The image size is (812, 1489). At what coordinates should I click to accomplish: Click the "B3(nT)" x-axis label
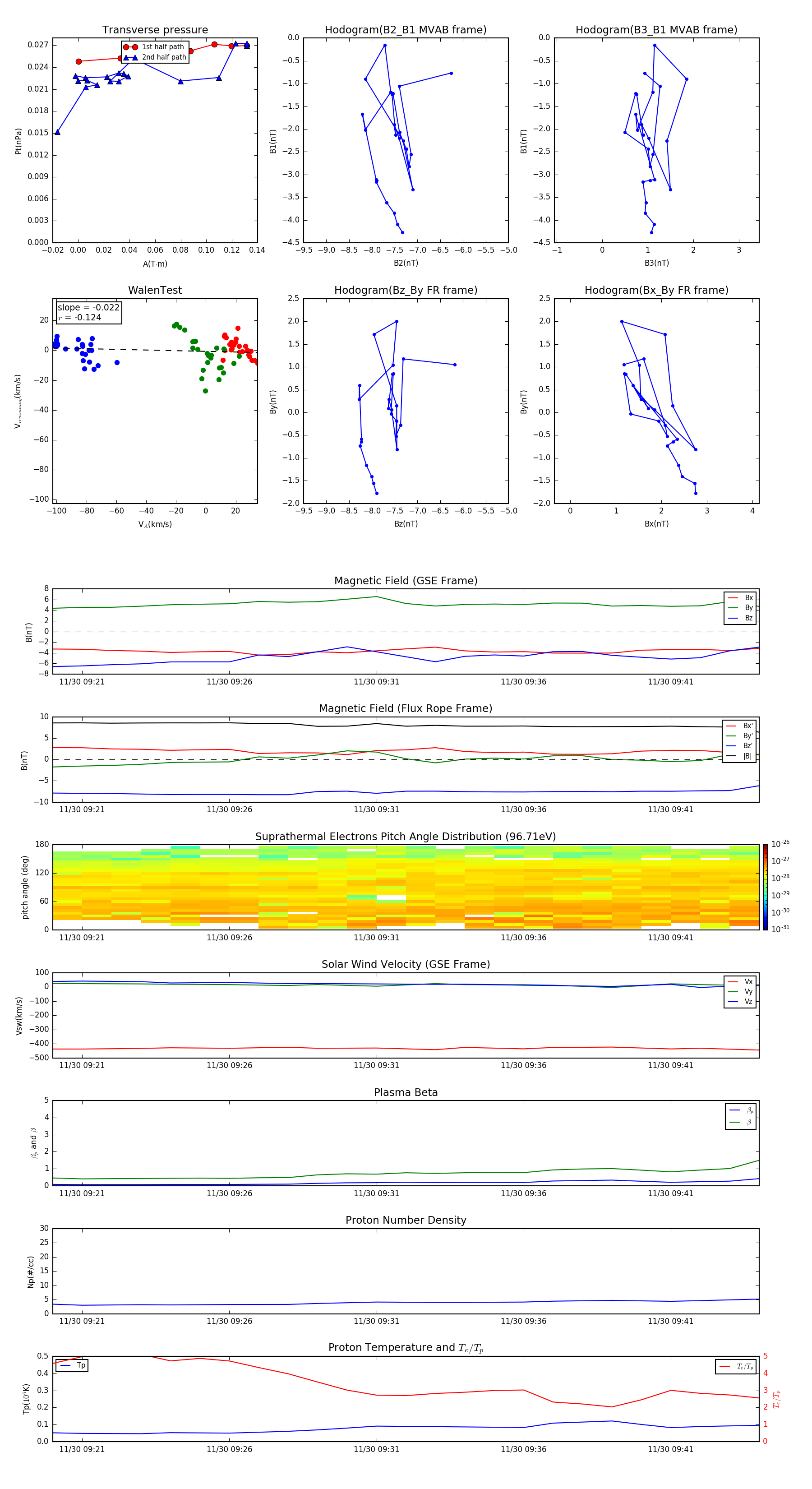pos(656,263)
